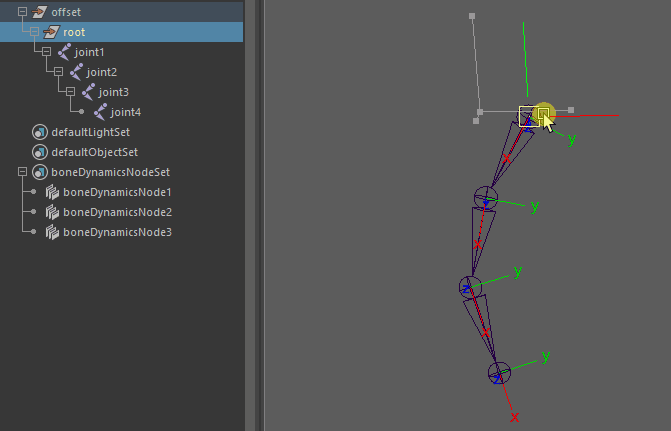Screen dimensions: 671x431
Task: Select boneDynamicsNode3 in the set
Action: point(117,232)
